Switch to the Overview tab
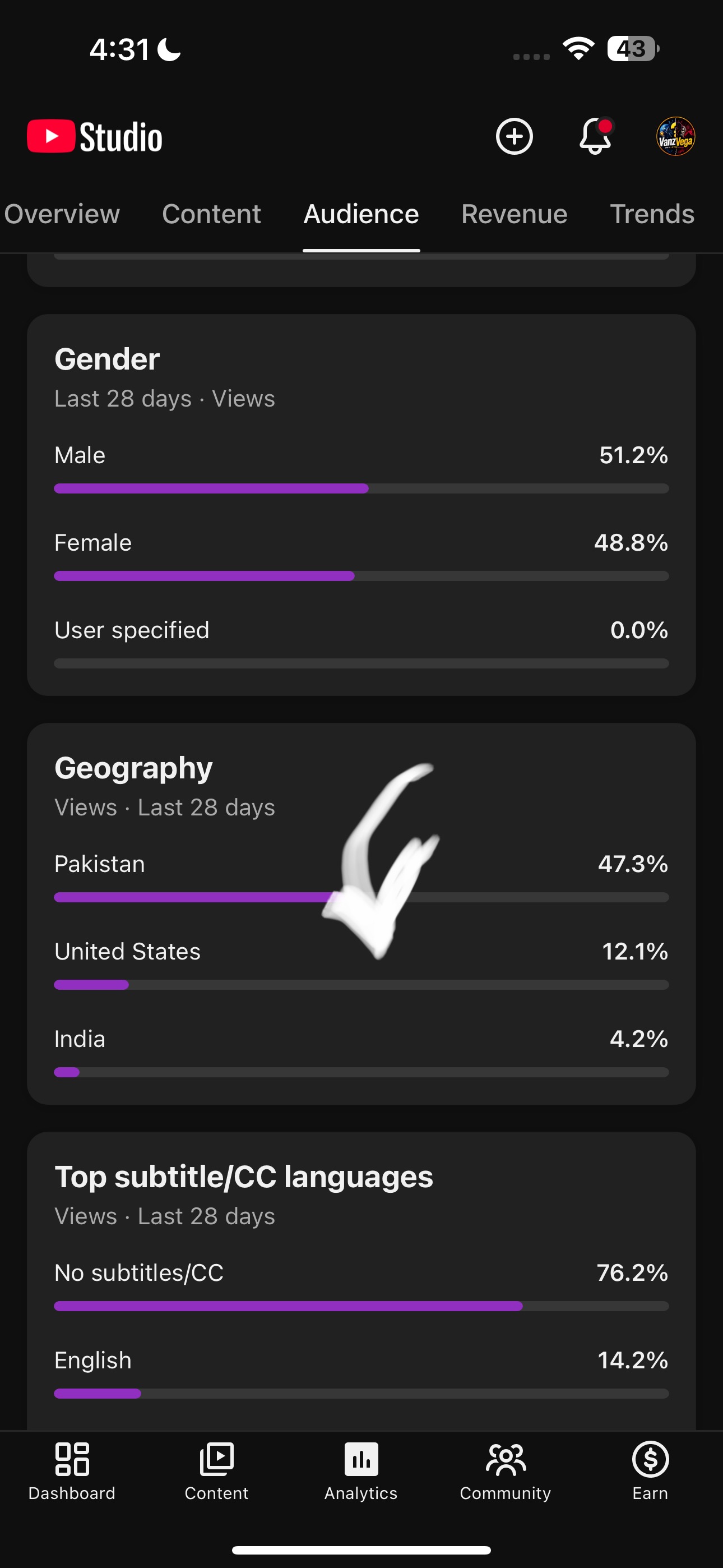The image size is (723, 1568). click(62, 214)
